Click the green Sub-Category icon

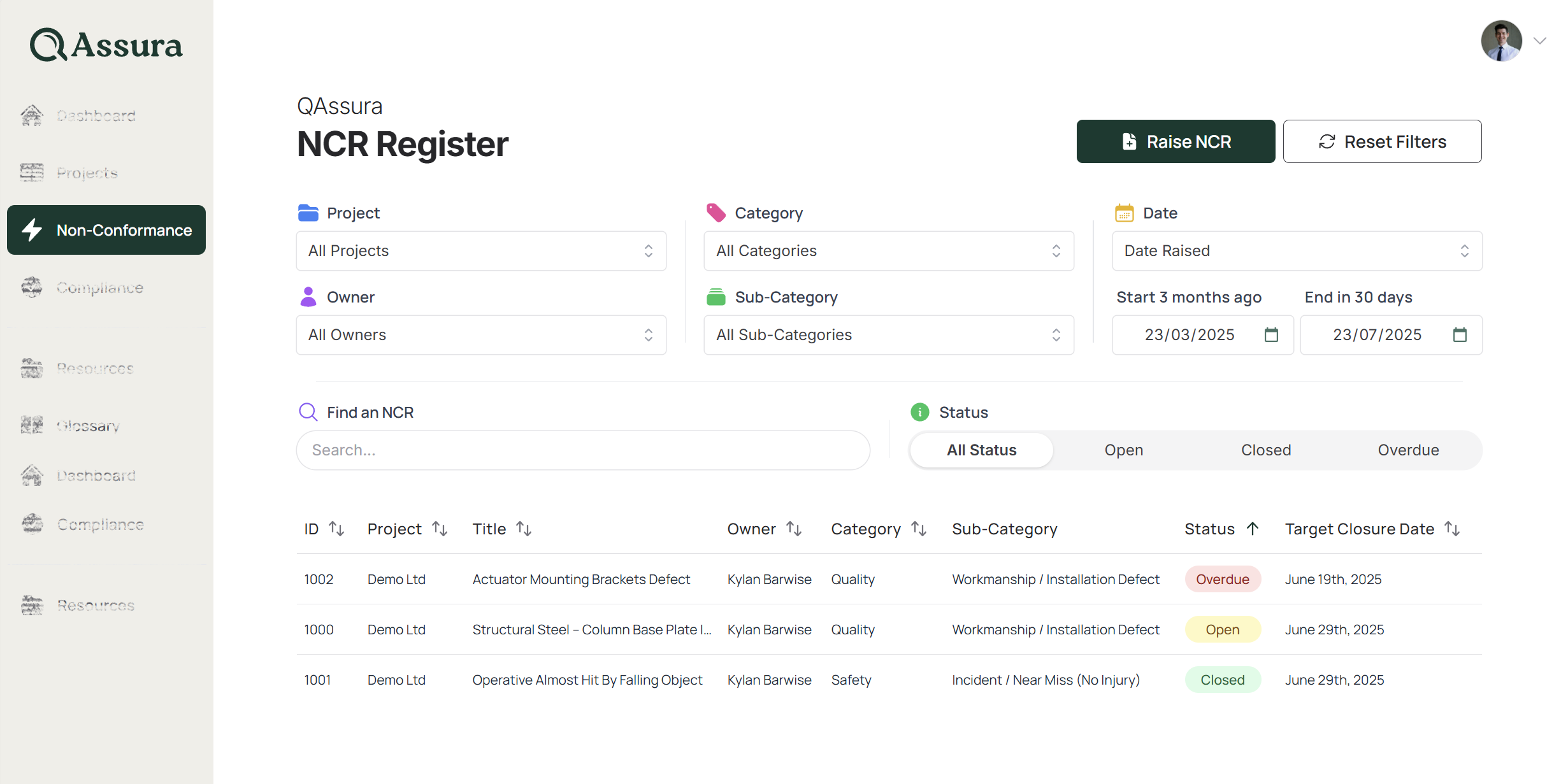click(716, 297)
